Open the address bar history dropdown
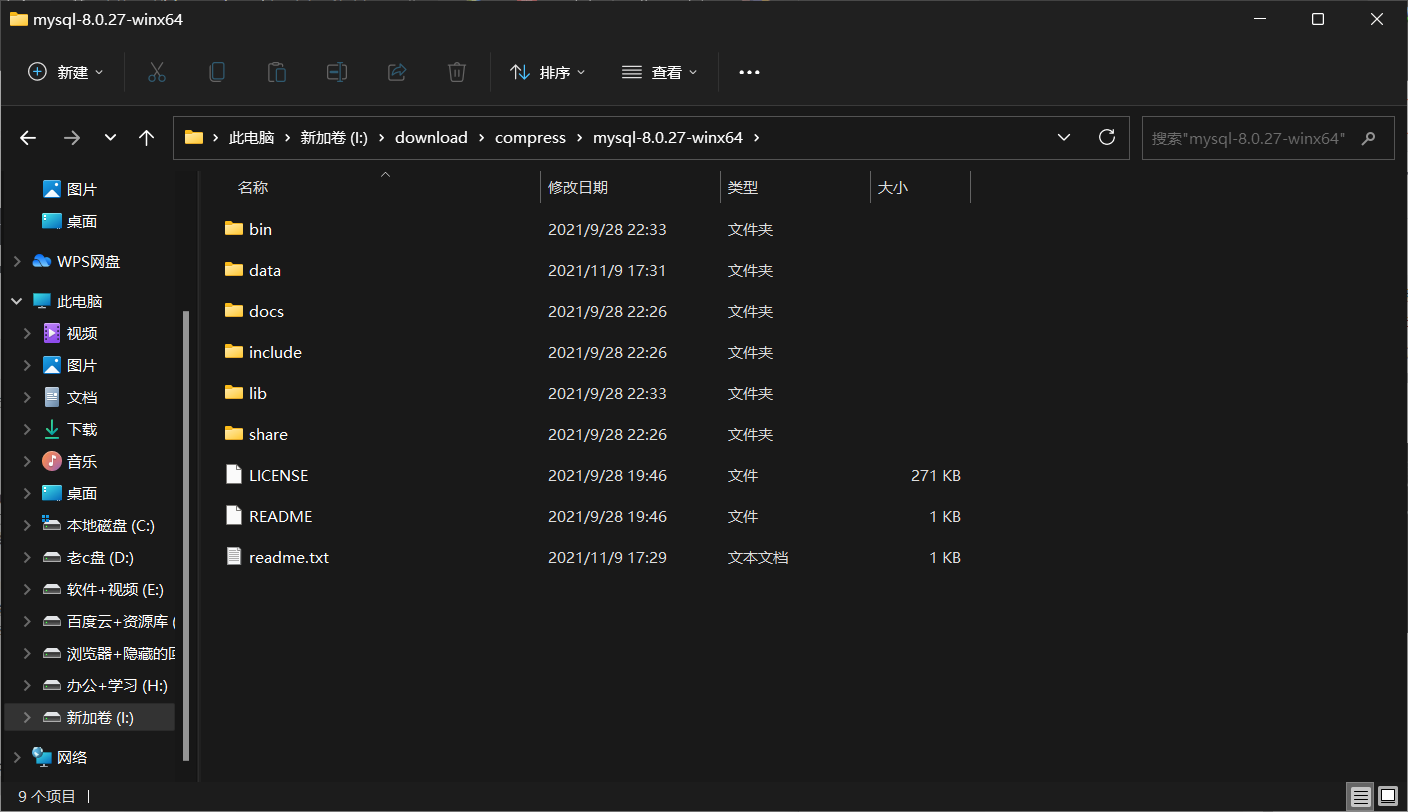Screen dimensions: 1408x812 (1064, 137)
